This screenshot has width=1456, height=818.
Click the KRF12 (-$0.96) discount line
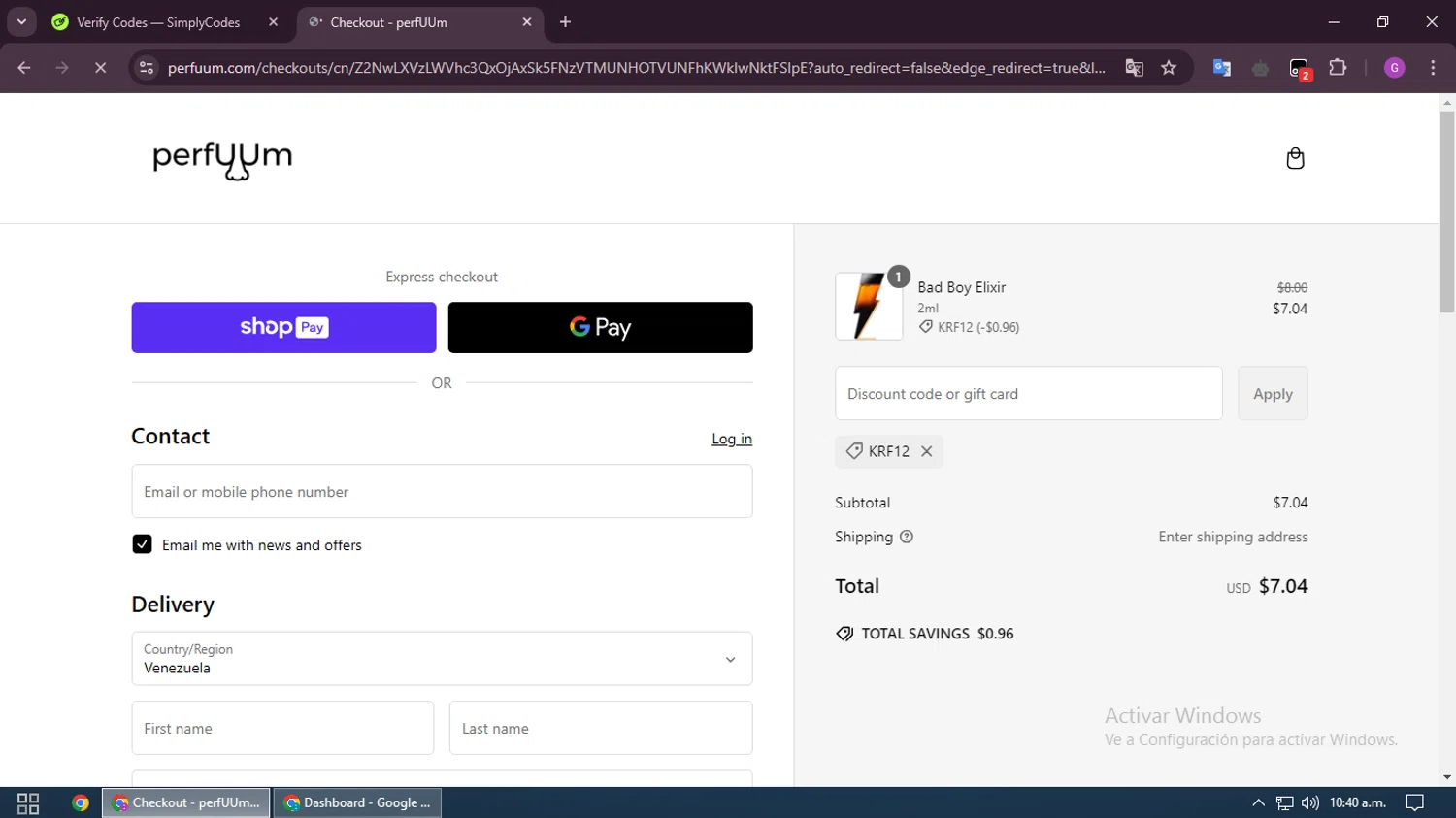(969, 327)
